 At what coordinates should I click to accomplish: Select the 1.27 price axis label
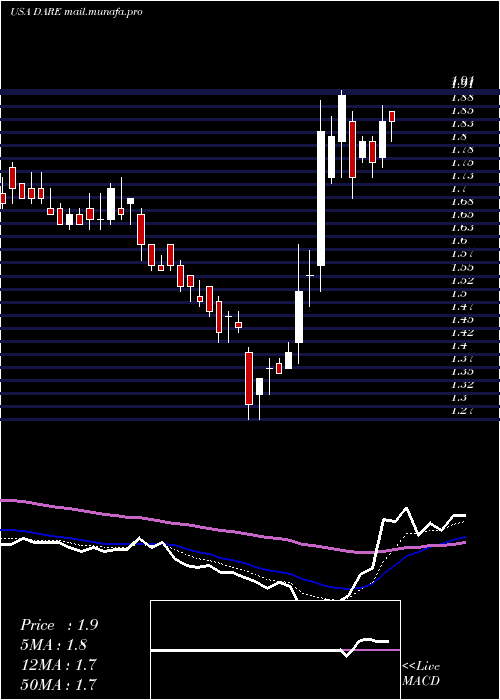click(x=462, y=411)
